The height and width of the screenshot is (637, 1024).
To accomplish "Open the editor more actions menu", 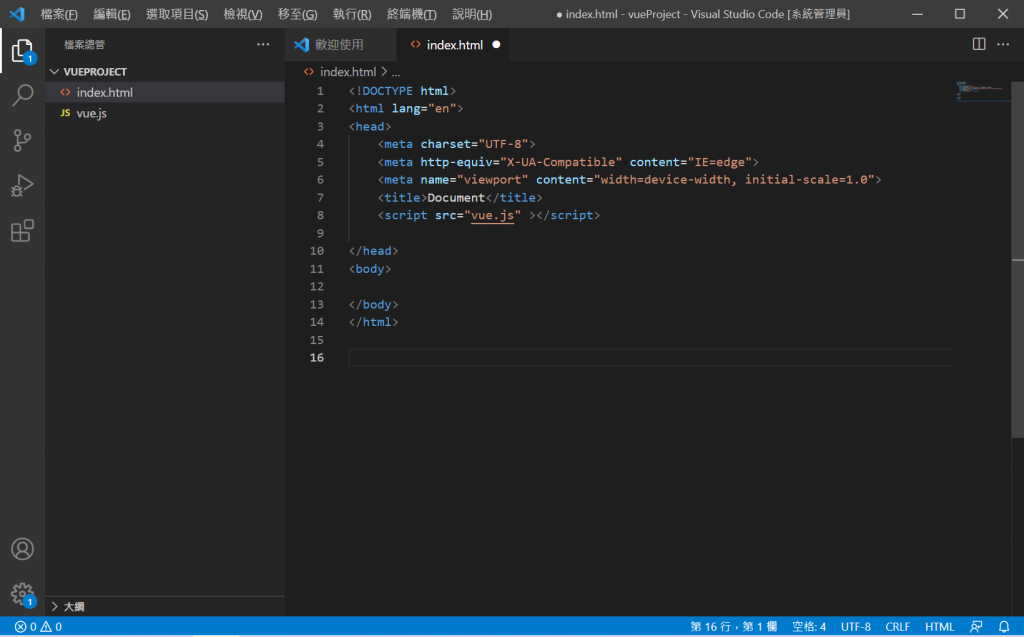I will click(1004, 45).
